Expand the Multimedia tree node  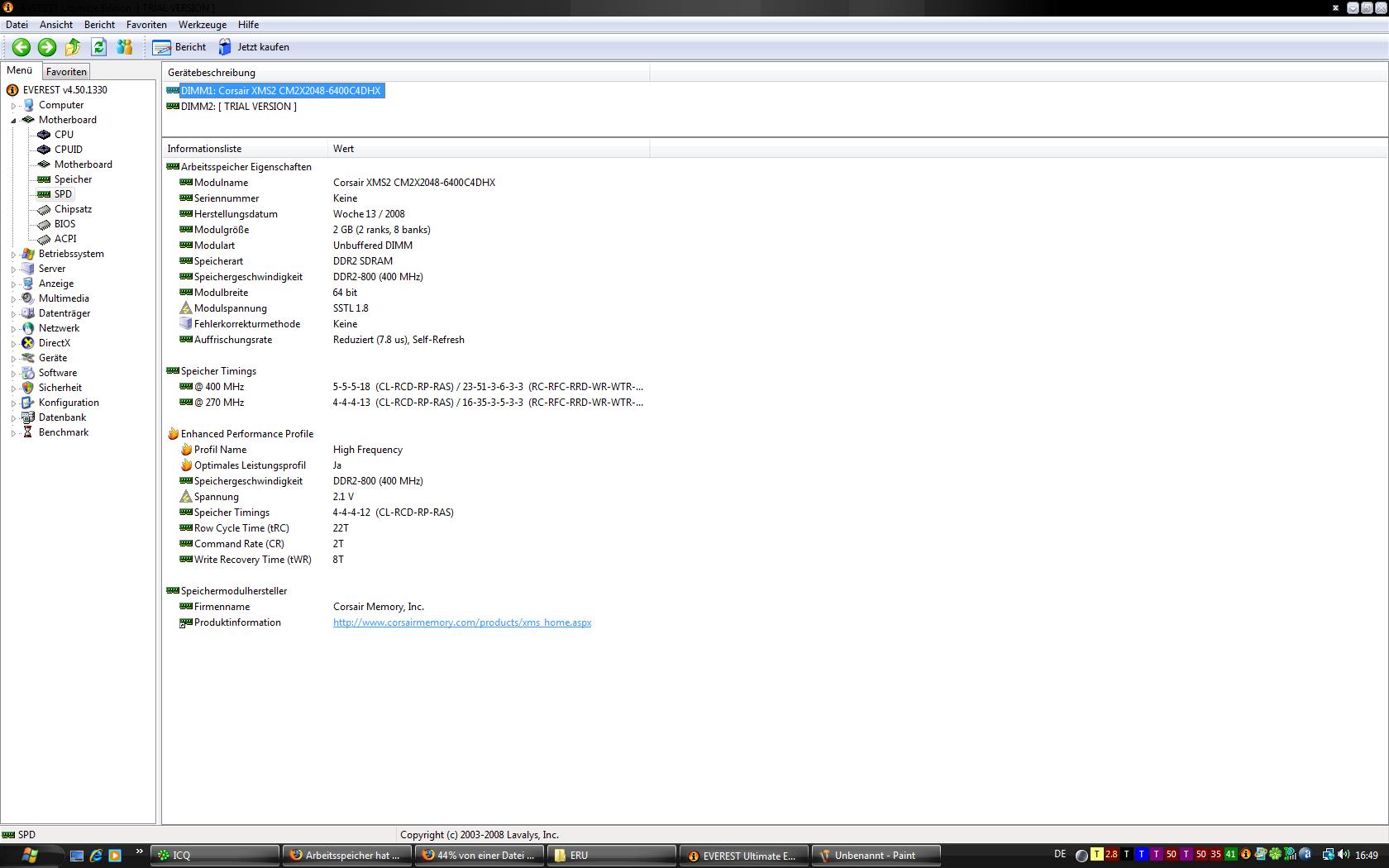pyautogui.click(x=14, y=299)
